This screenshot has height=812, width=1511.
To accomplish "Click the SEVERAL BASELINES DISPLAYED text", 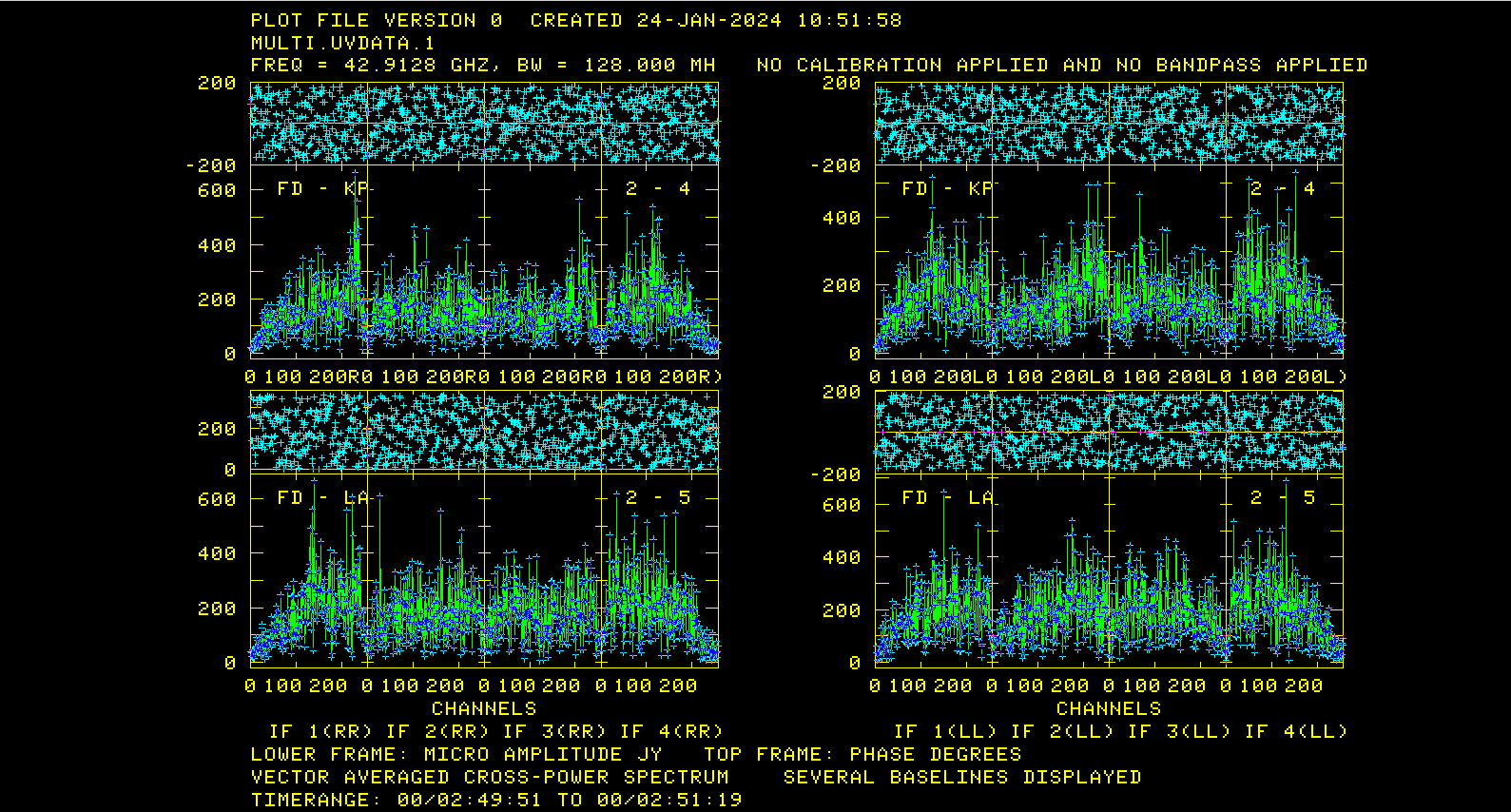I will (961, 777).
